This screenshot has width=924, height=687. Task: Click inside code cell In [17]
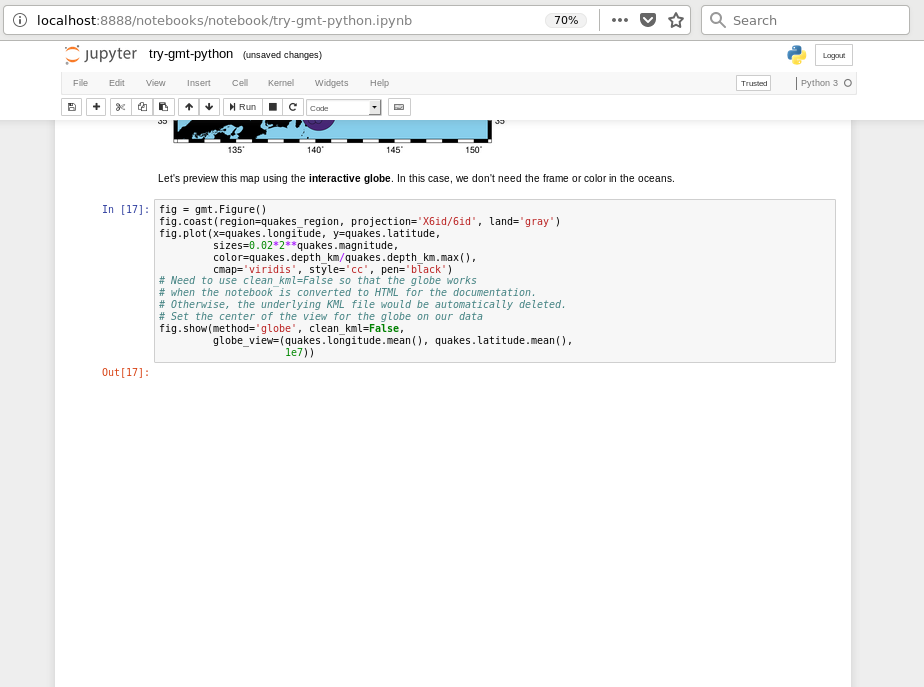point(494,281)
